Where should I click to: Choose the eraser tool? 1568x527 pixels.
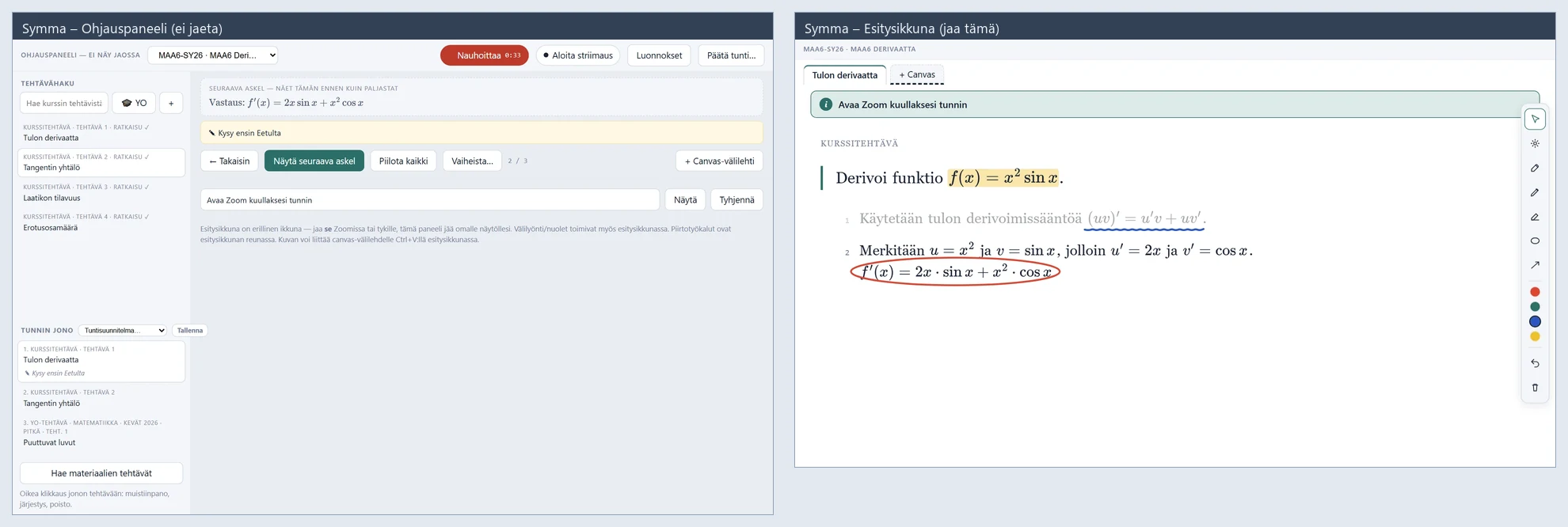pyautogui.click(x=1535, y=217)
